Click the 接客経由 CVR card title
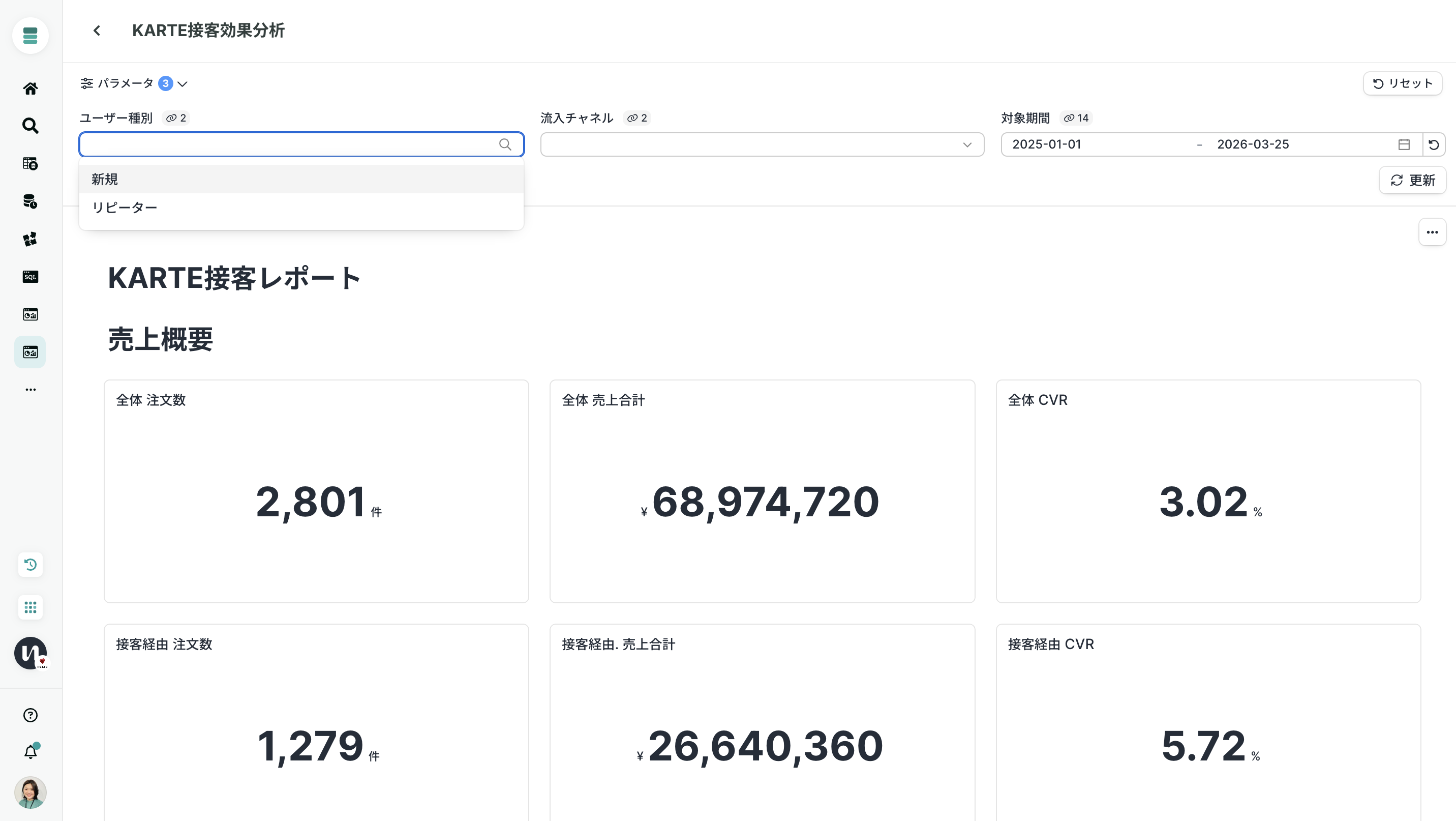 [x=1051, y=644]
